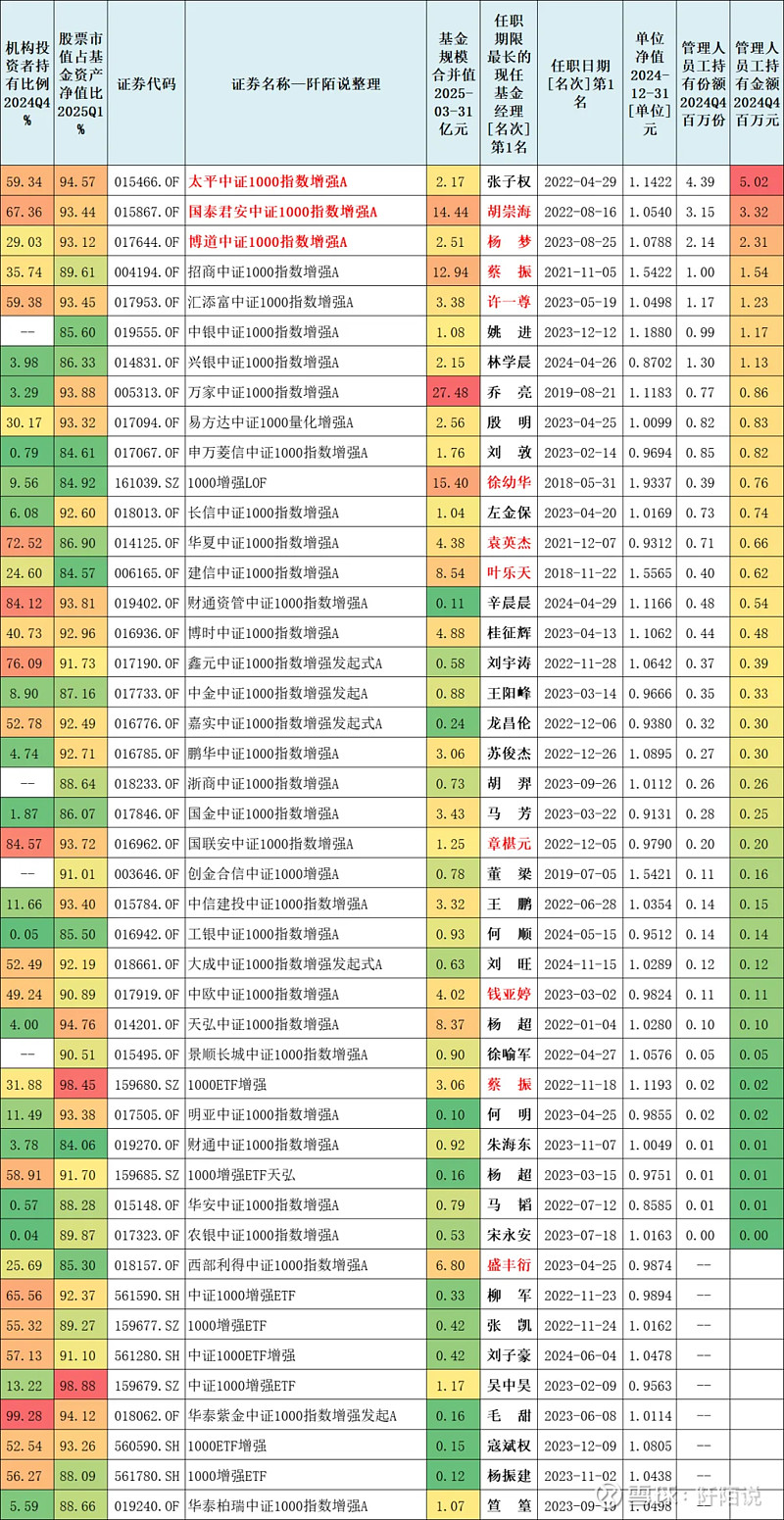Click the 股票市值占基金资产净值比 header
The image size is (784, 1520).
pyautogui.click(x=80, y=83)
